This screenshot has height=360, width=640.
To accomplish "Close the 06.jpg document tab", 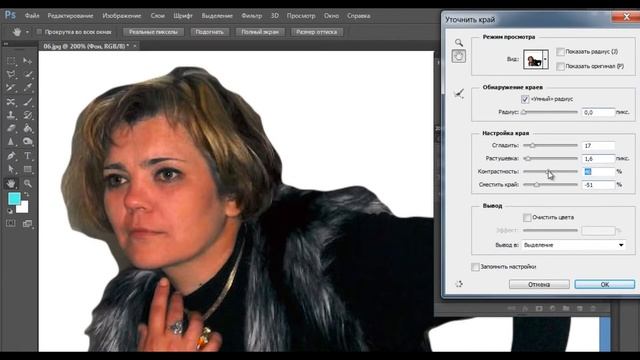I will click(135, 46).
